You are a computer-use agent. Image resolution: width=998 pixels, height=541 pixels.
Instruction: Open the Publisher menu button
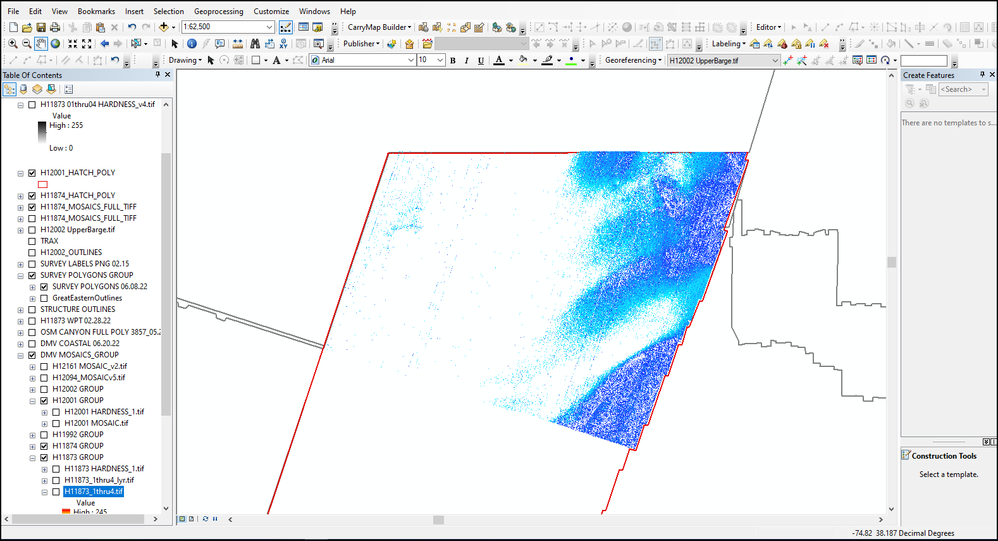pyautogui.click(x=361, y=44)
